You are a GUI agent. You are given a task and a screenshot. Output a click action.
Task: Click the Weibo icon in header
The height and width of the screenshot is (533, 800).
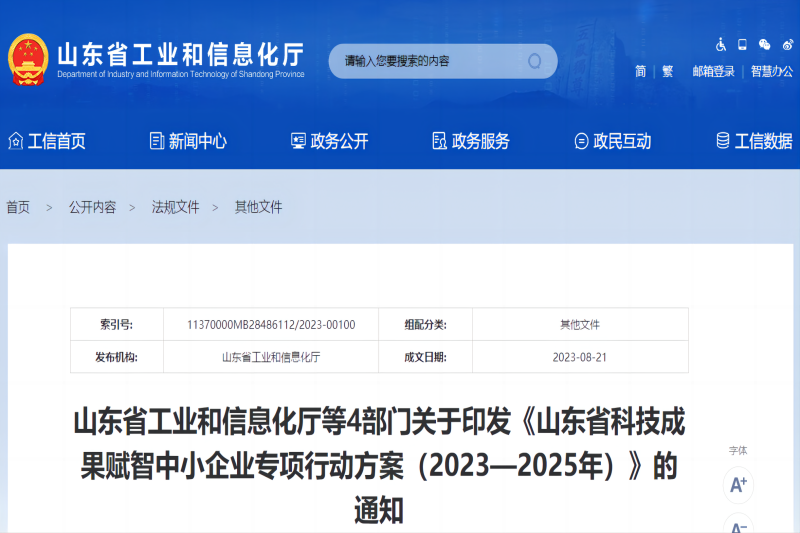tap(786, 44)
